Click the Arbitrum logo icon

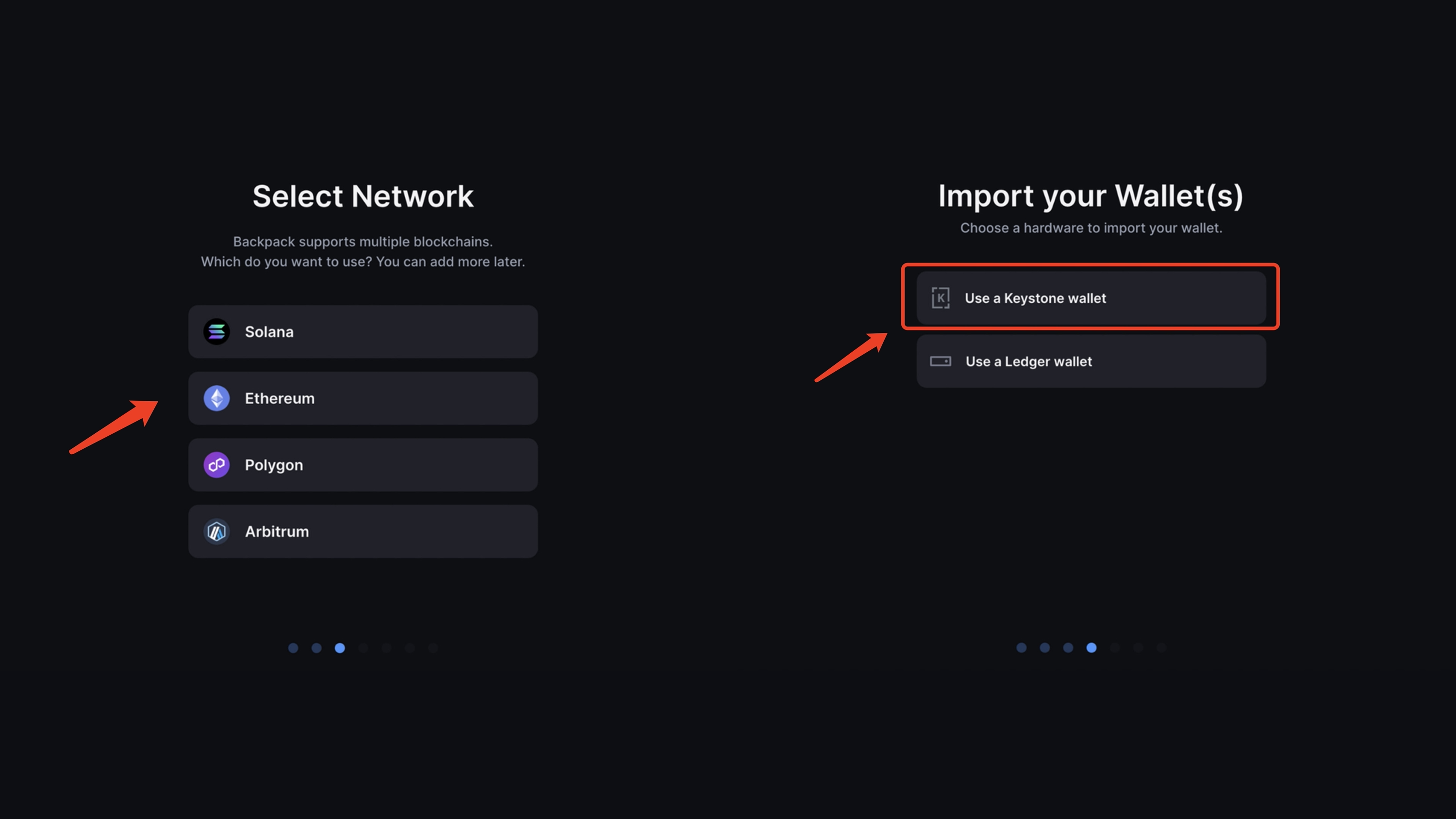point(216,532)
